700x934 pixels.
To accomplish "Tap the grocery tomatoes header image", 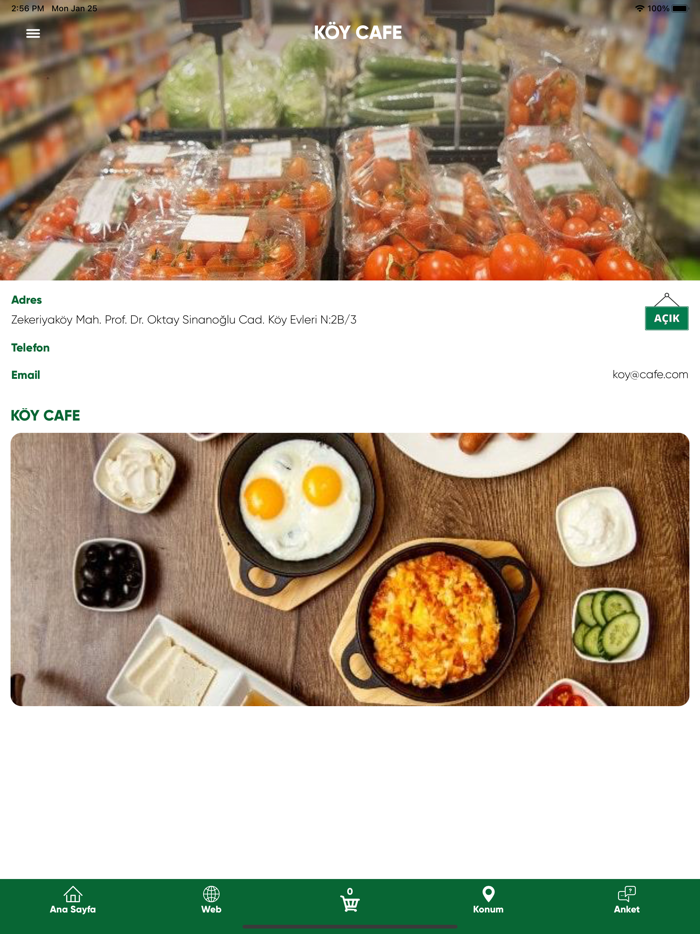I will coord(350,140).
